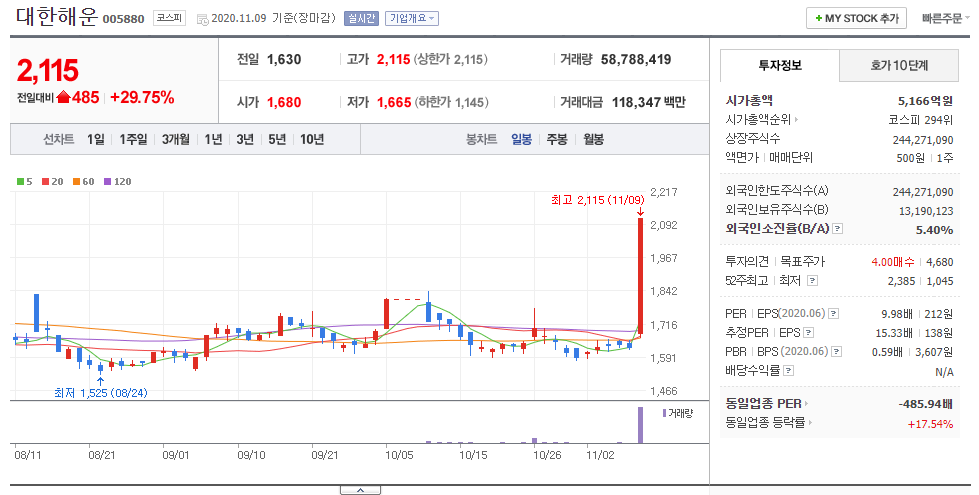
Task: Click the 최고 2,115 (11/09) chart label
Action: [x=598, y=200]
